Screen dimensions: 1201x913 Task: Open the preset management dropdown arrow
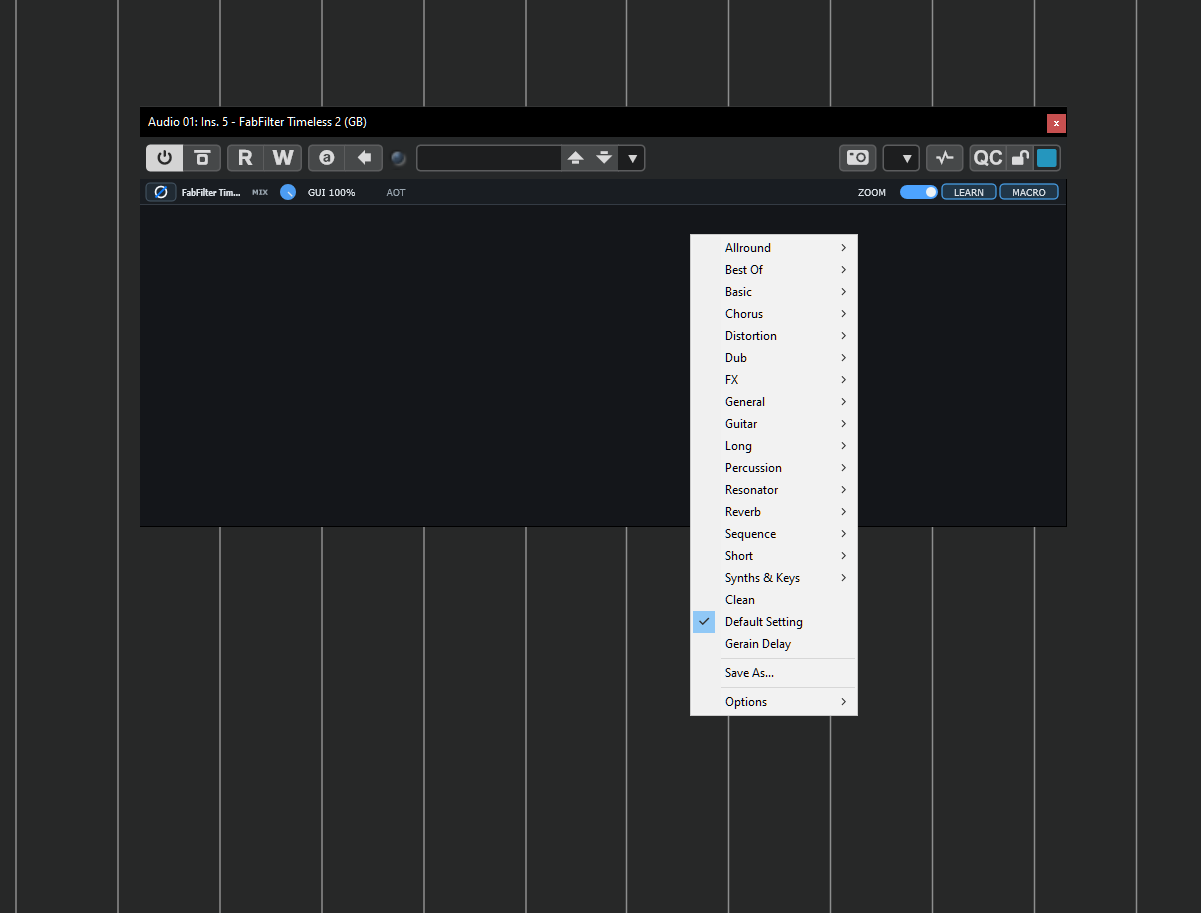[632, 158]
